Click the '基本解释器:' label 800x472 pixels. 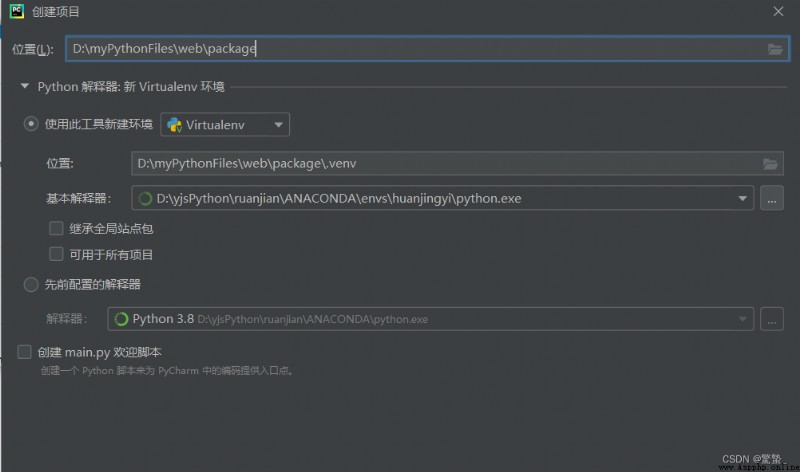[79, 198]
